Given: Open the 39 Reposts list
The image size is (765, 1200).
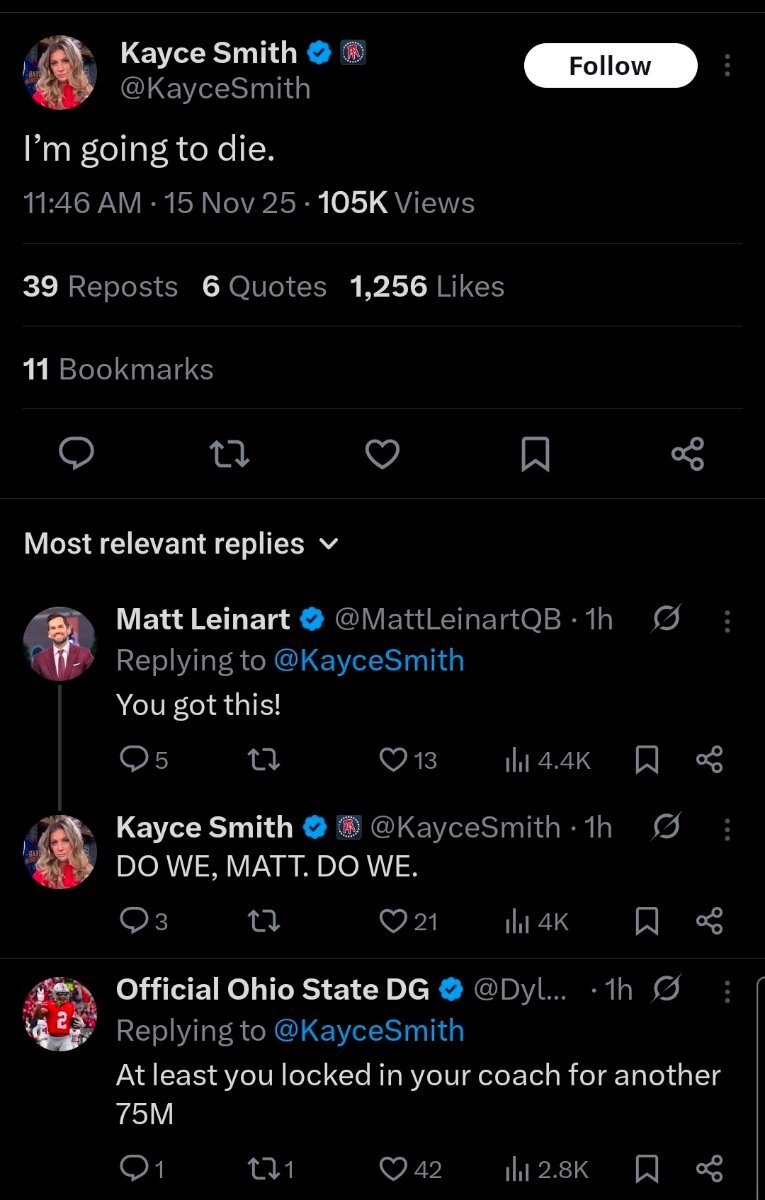Looking at the screenshot, I should point(100,287).
